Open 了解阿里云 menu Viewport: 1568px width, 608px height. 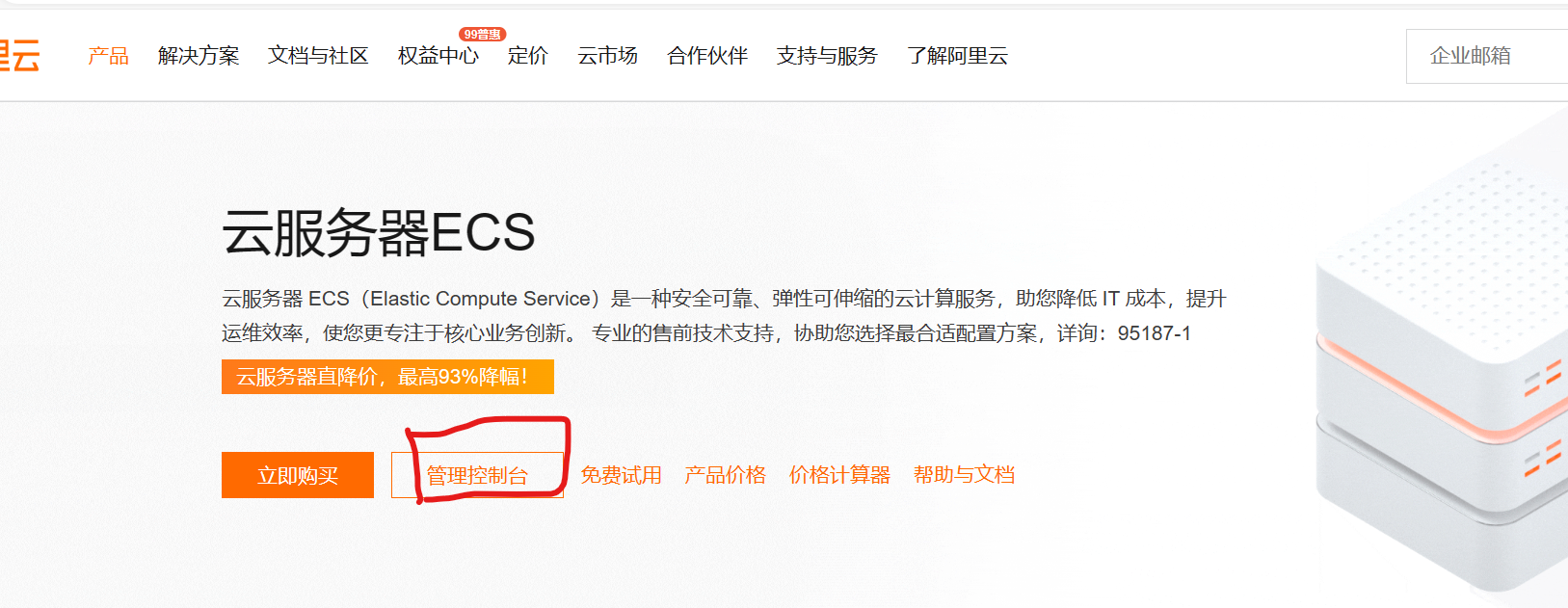[957, 56]
